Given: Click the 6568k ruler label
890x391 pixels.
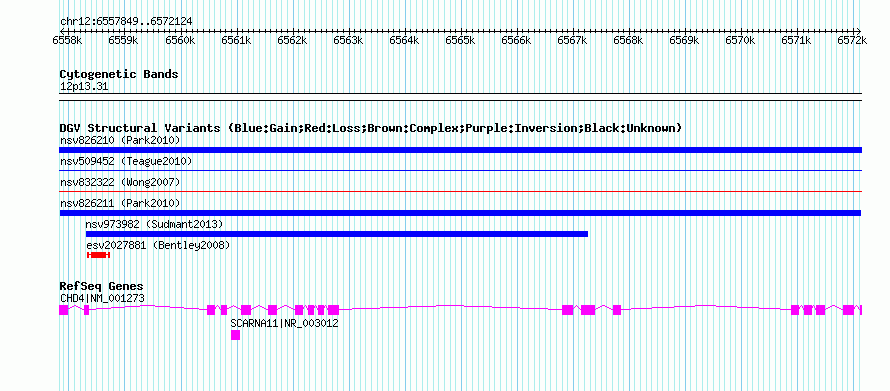Looking at the screenshot, I should (x=628, y=40).
